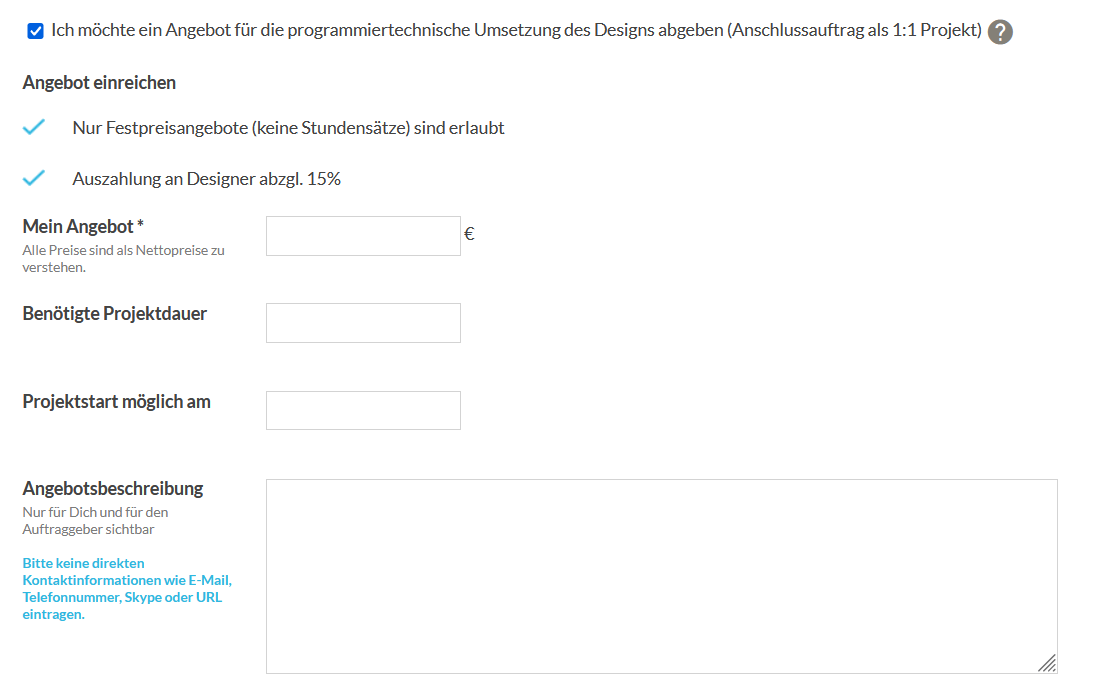The height and width of the screenshot is (692, 1093).
Task: Click the blue Kontaktinformationen notice text
Action: click(x=127, y=589)
